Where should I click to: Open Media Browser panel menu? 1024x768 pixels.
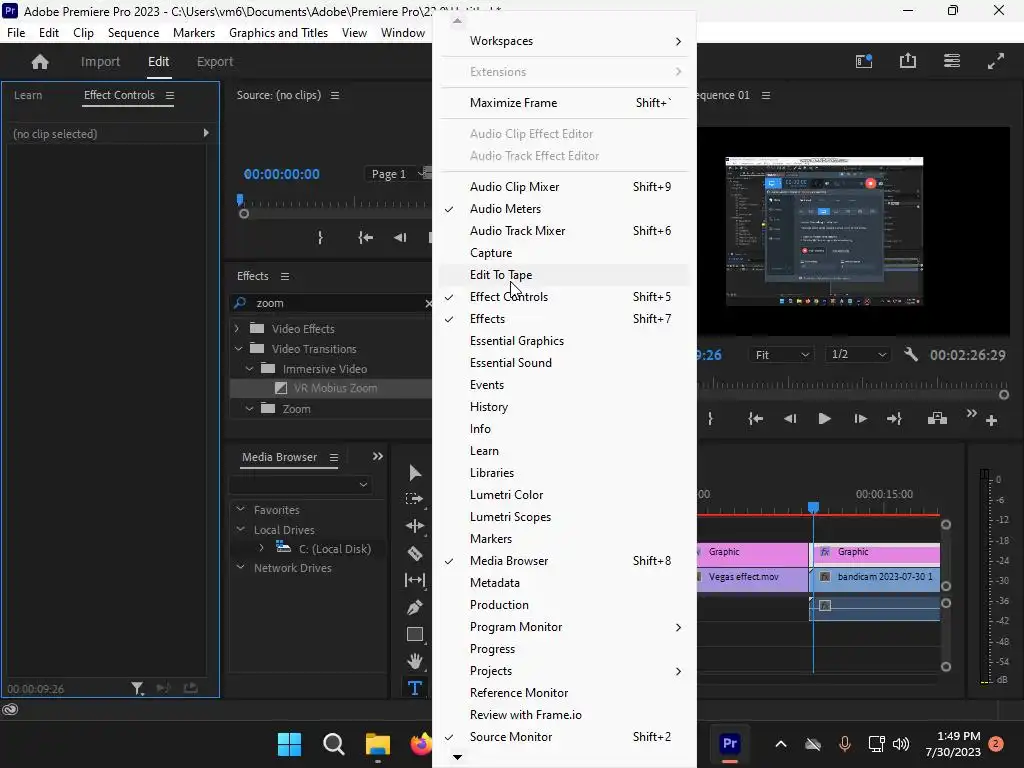[x=334, y=458]
